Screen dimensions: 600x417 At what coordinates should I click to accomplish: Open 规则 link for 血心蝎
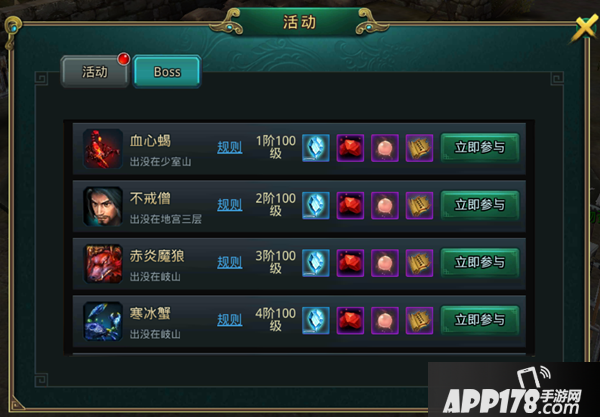pos(230,147)
